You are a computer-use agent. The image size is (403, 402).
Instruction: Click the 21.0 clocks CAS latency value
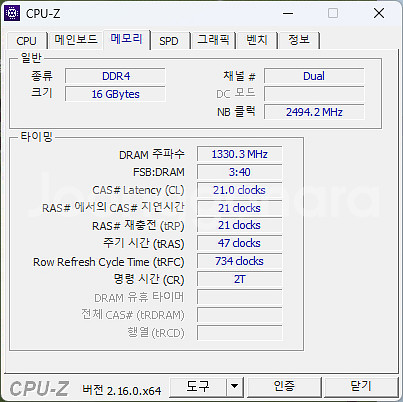point(239,190)
